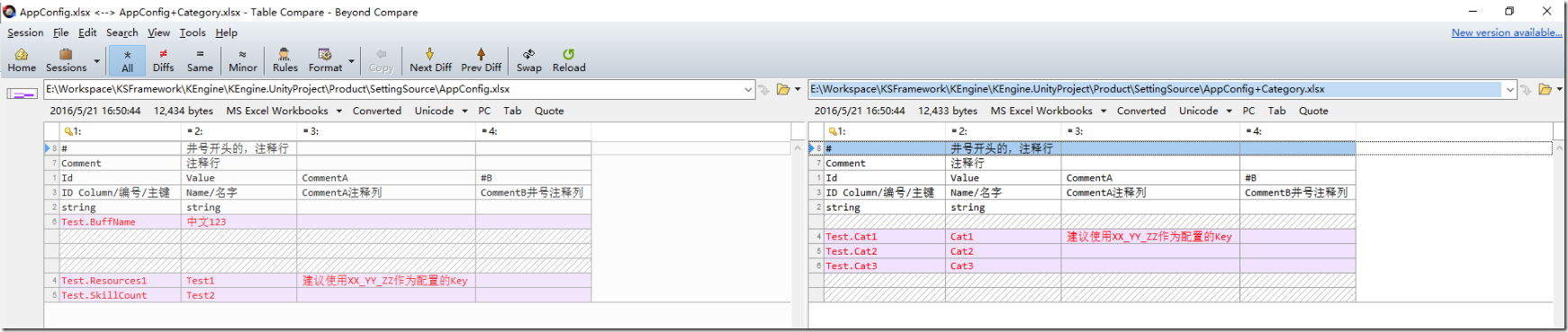The width and height of the screenshot is (1568, 332).
Task: Click left pane Tab delimiter label
Action: 512,111
